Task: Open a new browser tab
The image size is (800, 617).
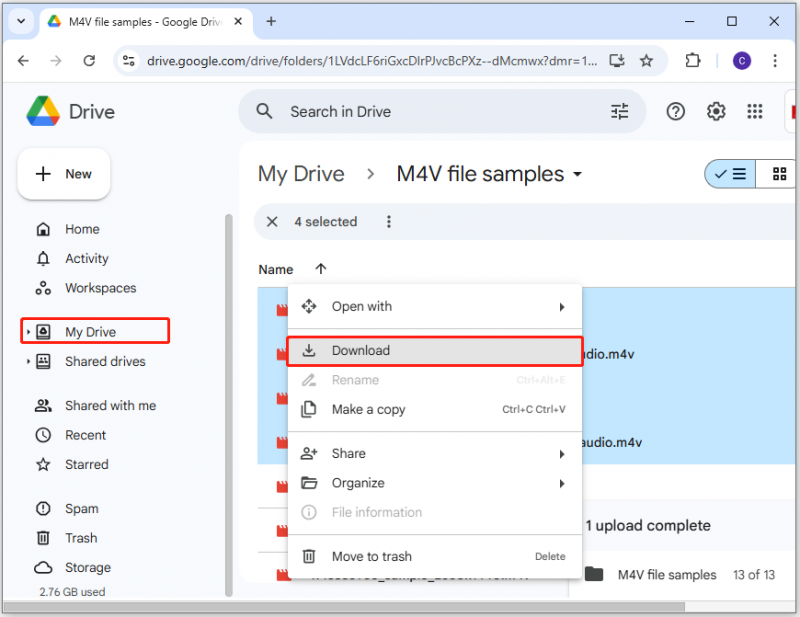Action: [x=271, y=21]
